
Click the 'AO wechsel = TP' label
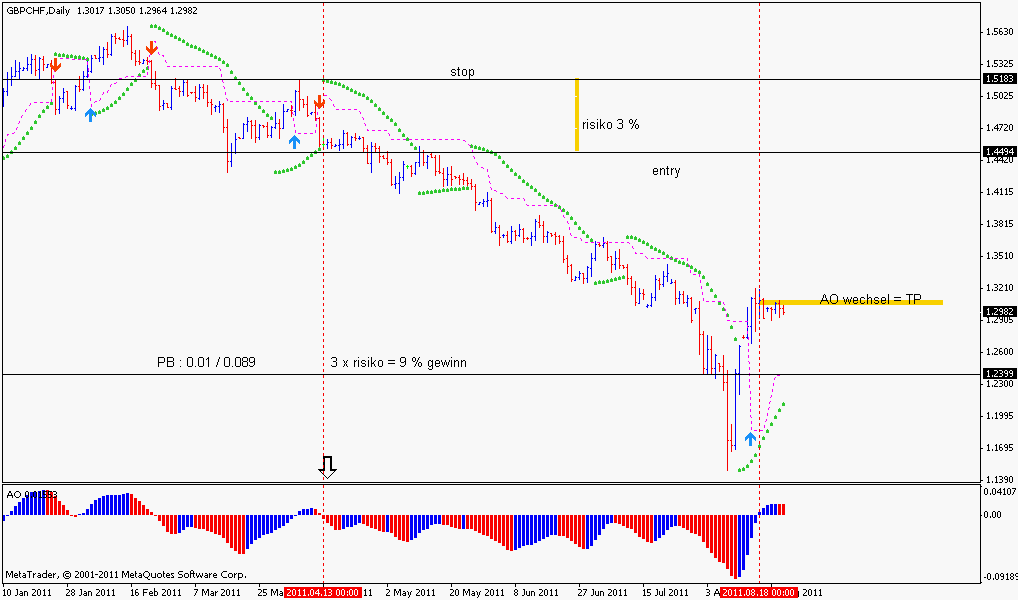(871, 299)
